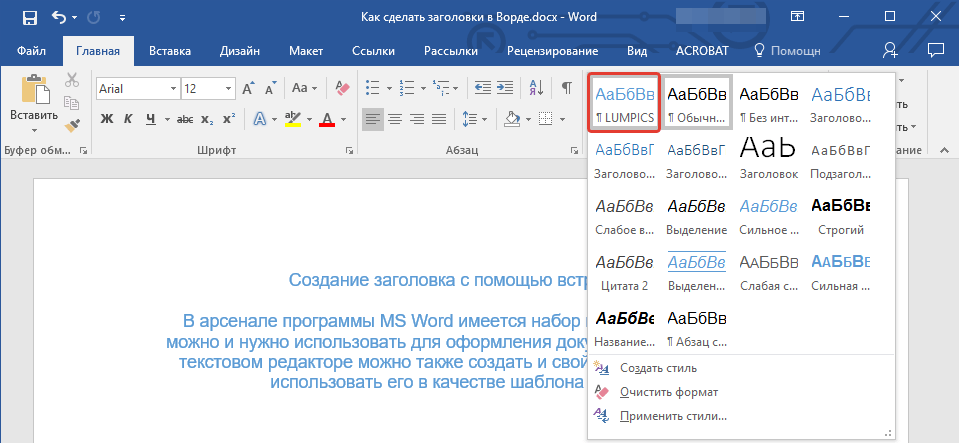
Task: Increase indent of the paragraph
Action: click(507, 88)
